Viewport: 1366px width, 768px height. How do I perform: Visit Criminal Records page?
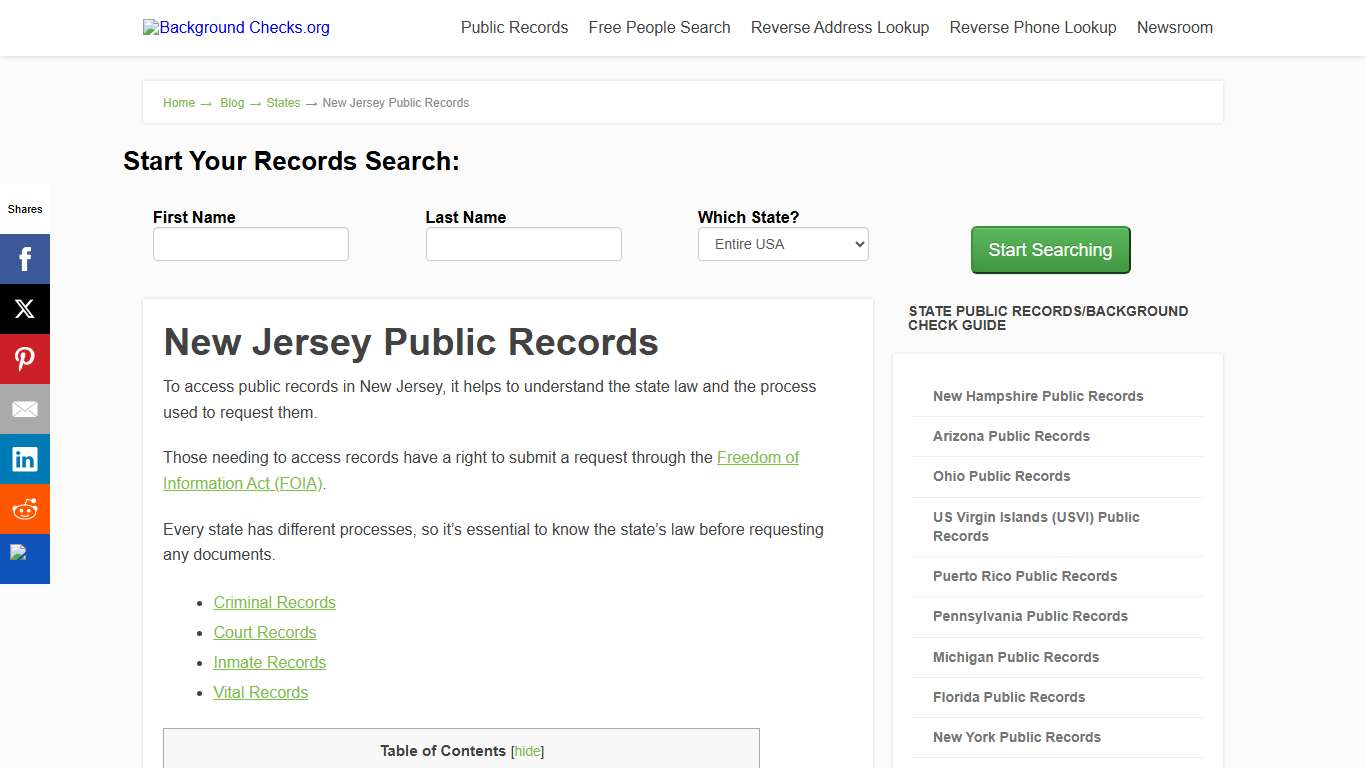click(x=274, y=602)
